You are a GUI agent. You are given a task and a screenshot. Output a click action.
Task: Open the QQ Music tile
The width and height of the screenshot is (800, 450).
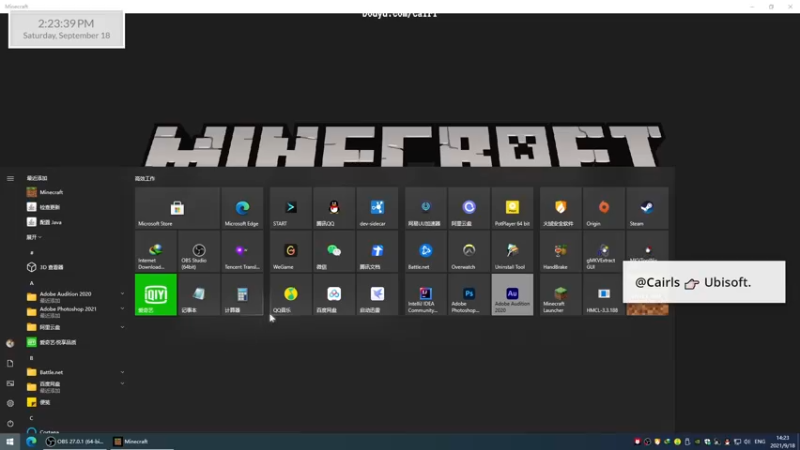291,294
